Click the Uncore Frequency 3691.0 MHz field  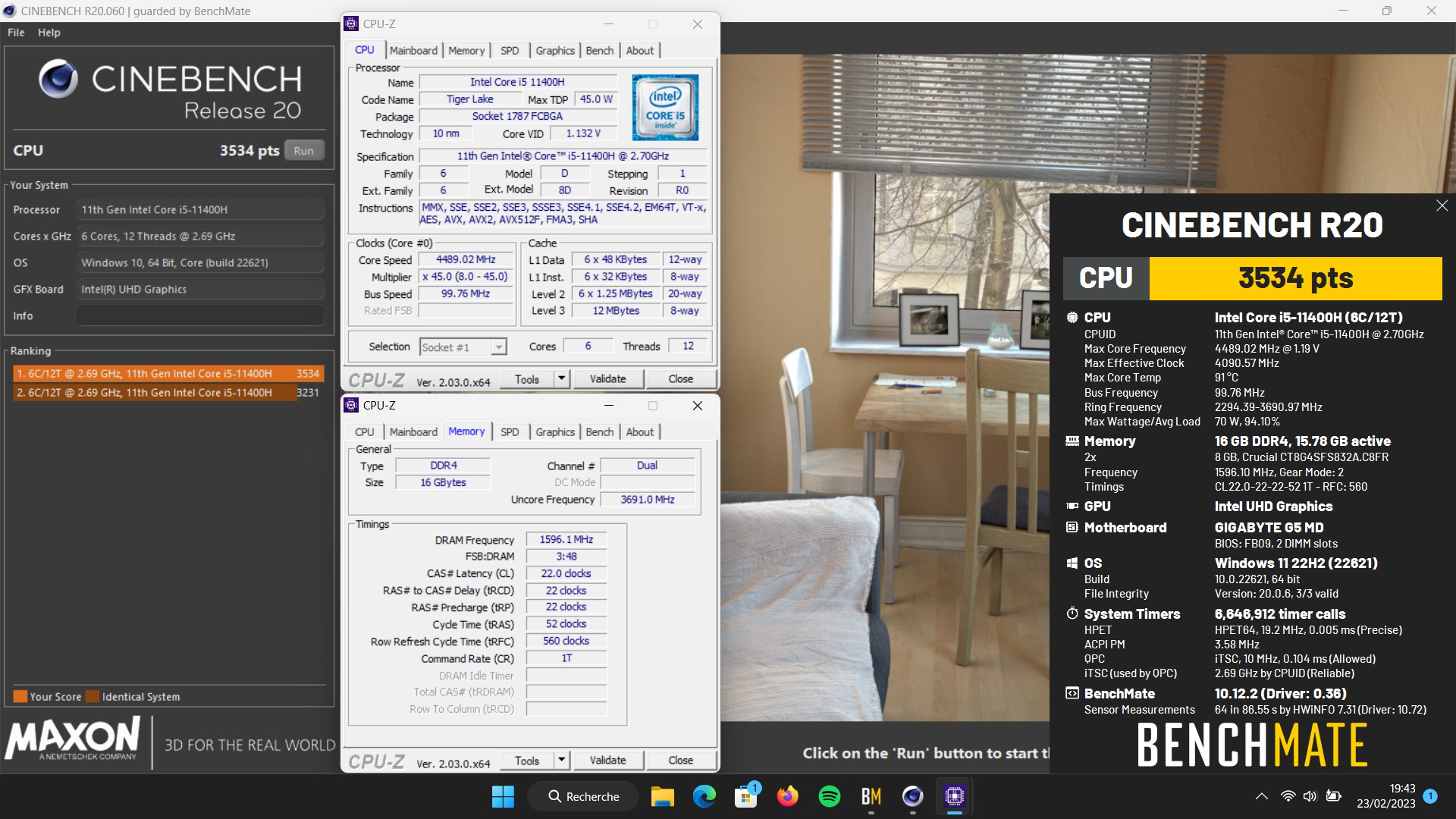pyautogui.click(x=647, y=499)
